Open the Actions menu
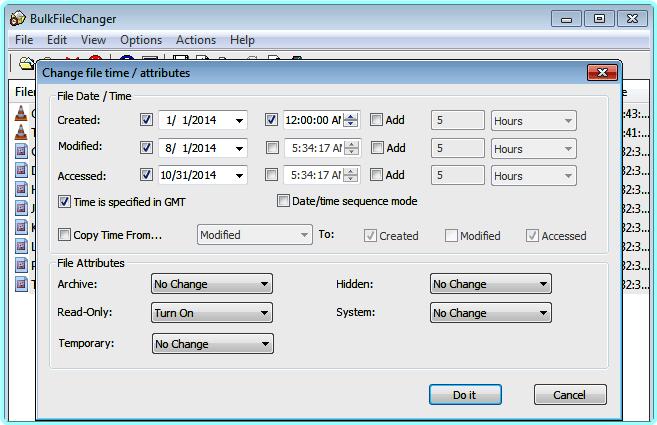Image resolution: width=657 pixels, height=425 pixels. (x=195, y=40)
